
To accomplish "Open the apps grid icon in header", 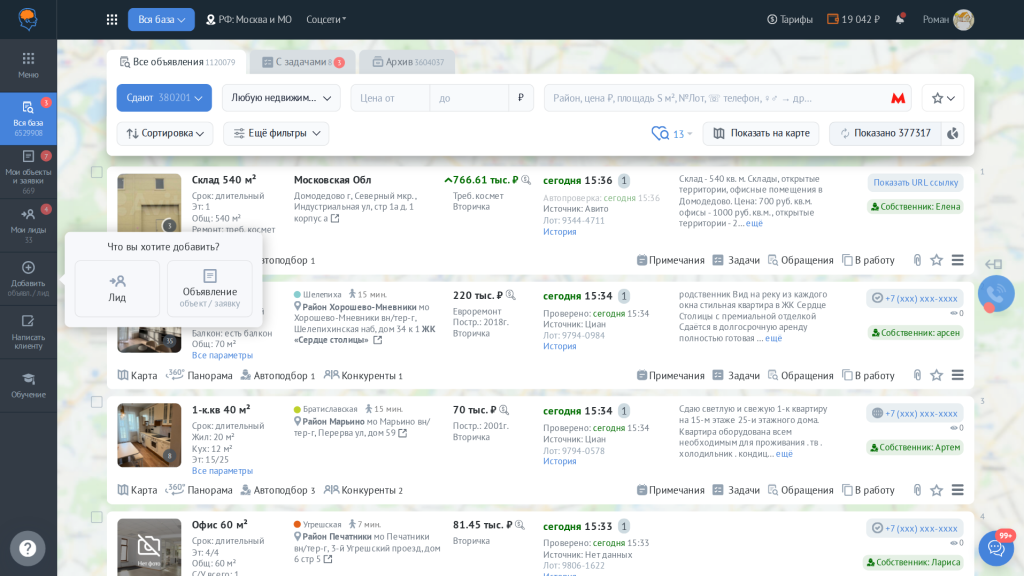I will 112,19.
